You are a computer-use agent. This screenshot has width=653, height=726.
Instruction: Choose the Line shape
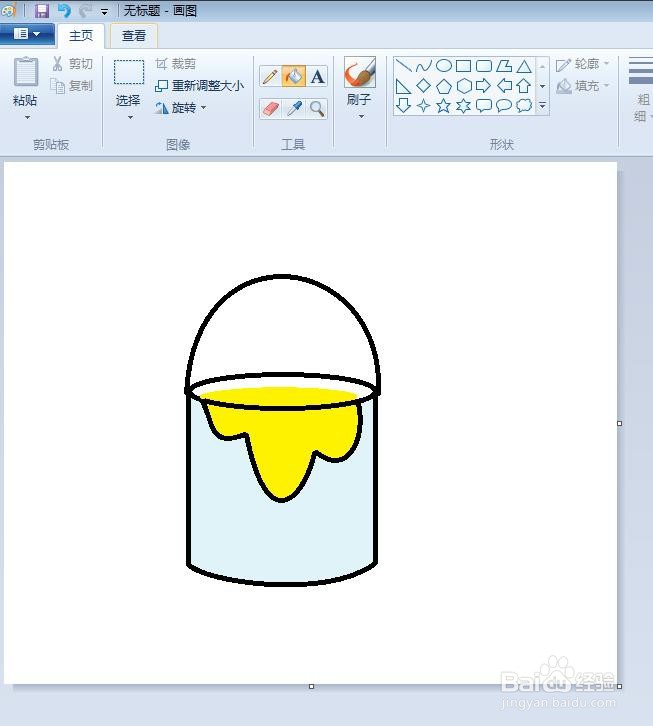click(x=403, y=65)
